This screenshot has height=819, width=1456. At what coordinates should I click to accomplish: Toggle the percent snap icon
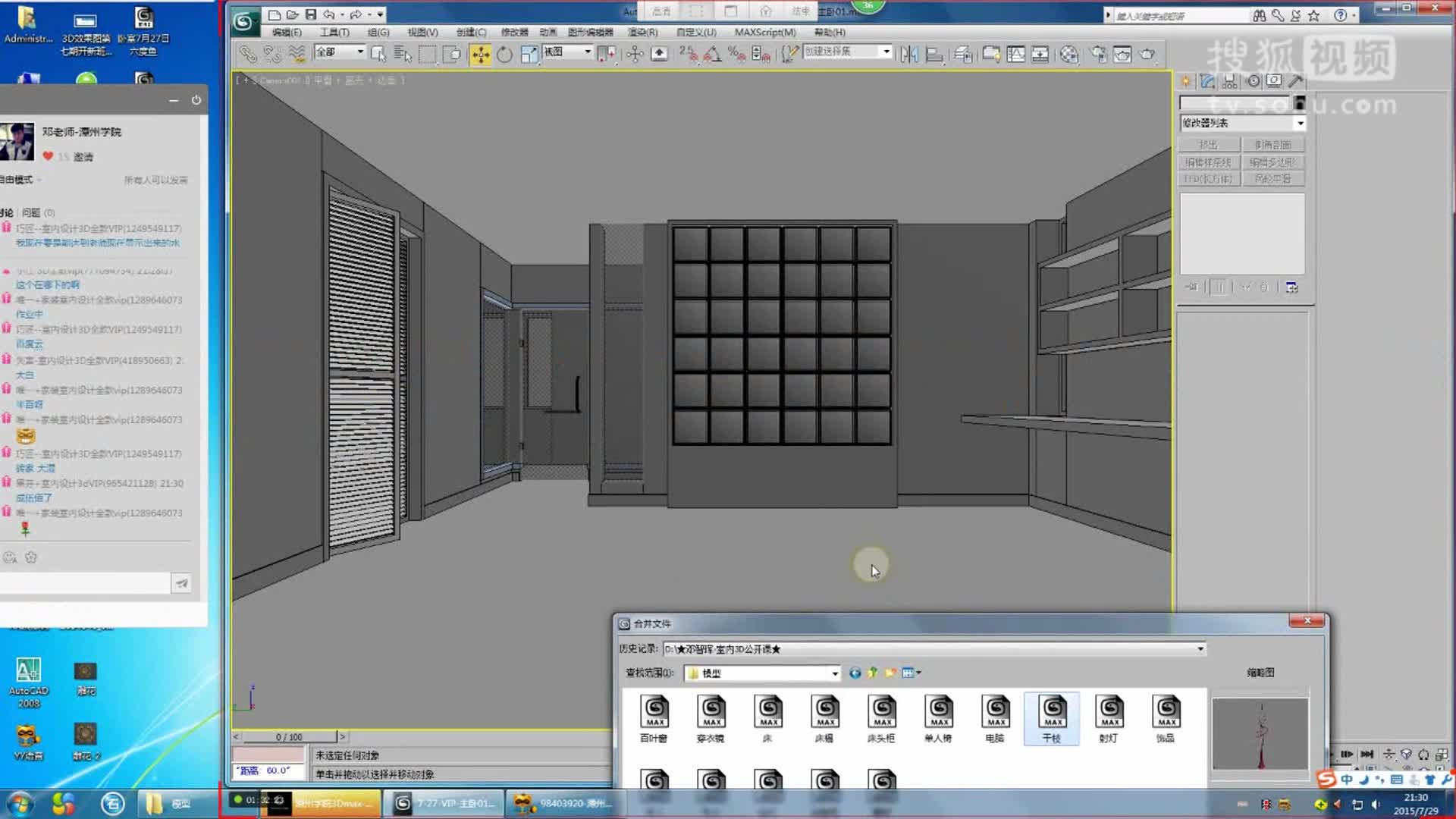click(x=736, y=54)
